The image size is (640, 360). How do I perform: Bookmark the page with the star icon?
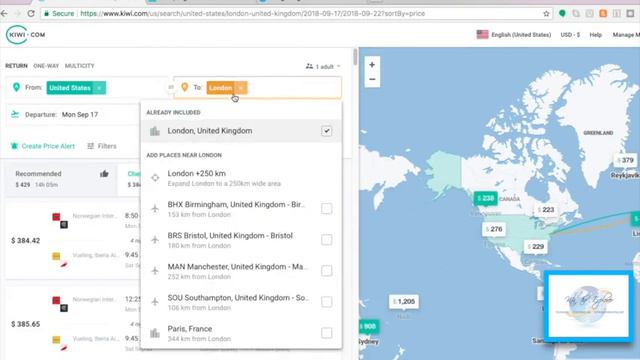click(x=547, y=13)
